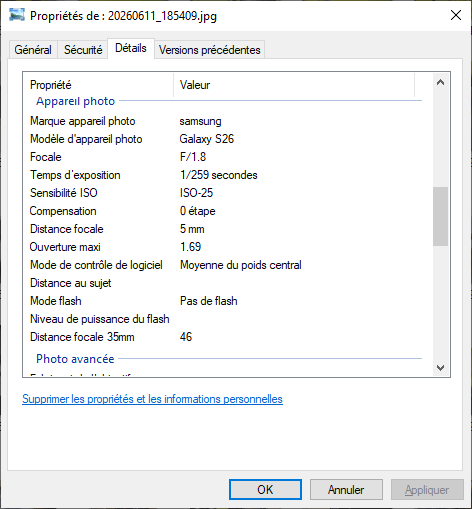This screenshot has height=509, width=472.
Task: Click the 5 mm value
Action: point(192,229)
